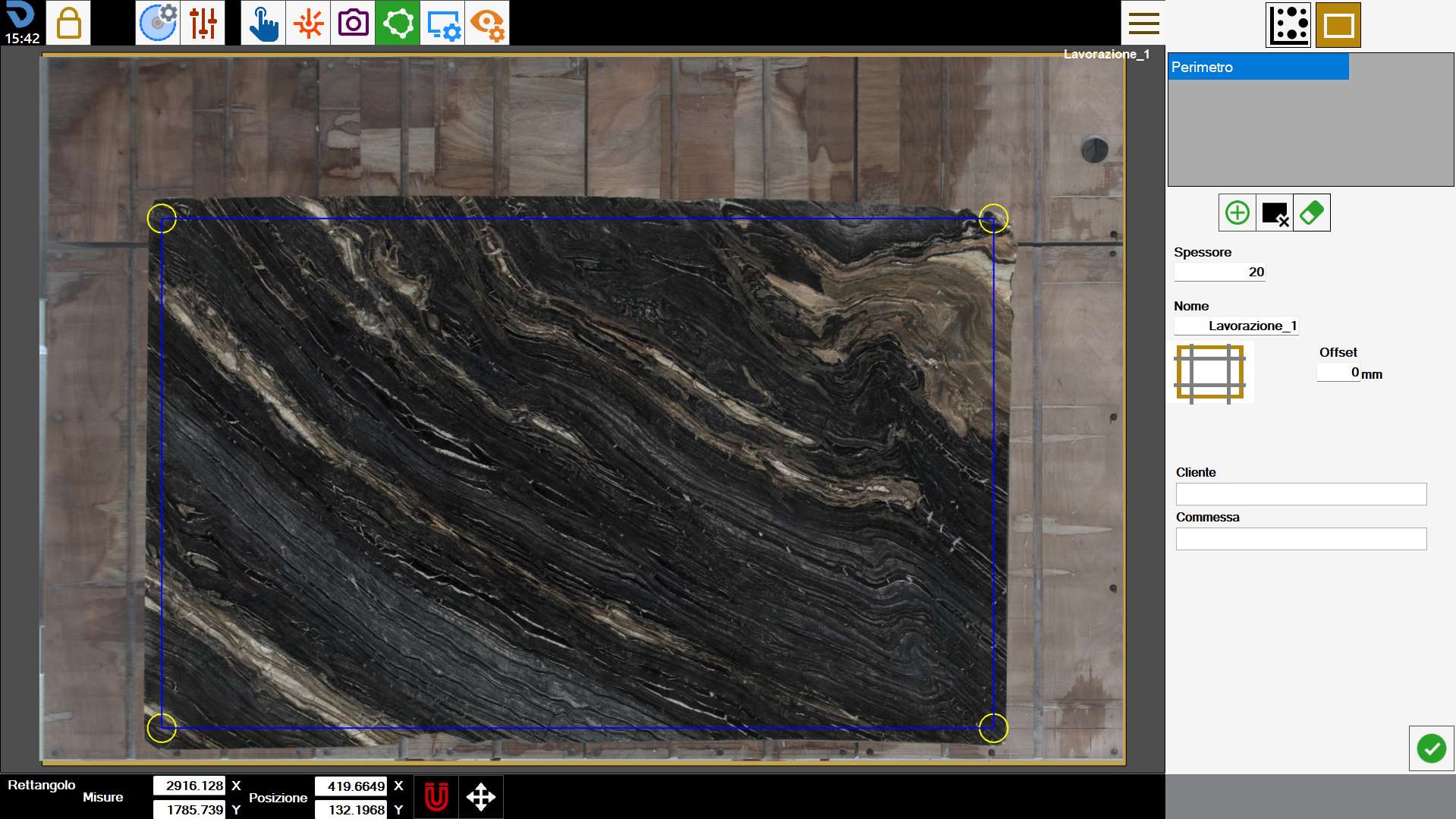This screenshot has height=819, width=1456.
Task: Click the green eraser icon
Action: (1312, 213)
